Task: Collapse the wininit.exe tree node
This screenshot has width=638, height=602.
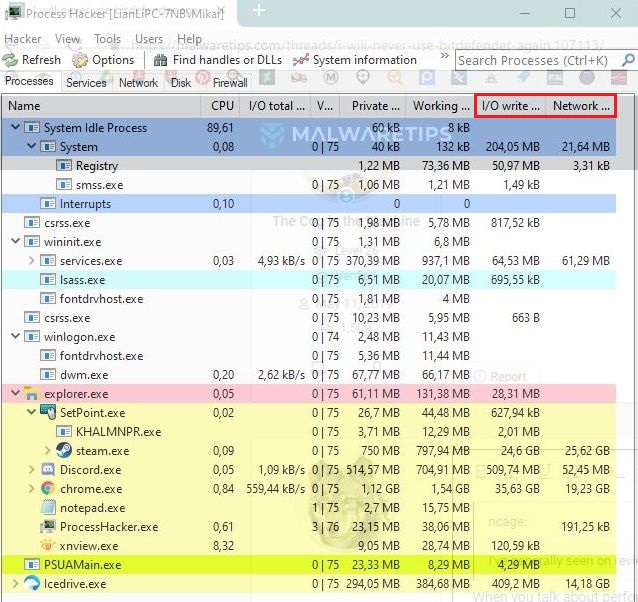Action: pyautogui.click(x=15, y=241)
